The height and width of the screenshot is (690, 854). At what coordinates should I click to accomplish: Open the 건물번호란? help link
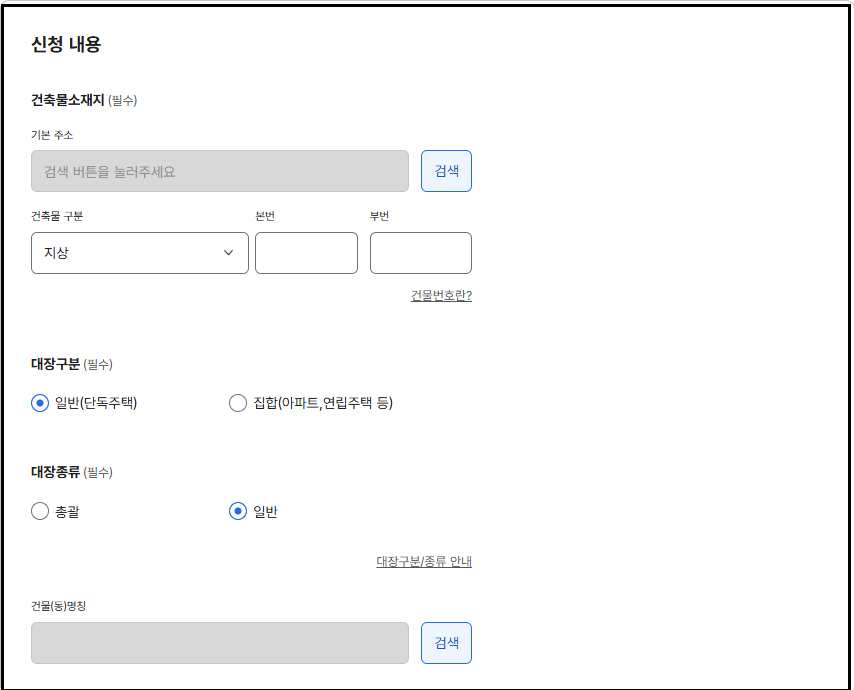pyautogui.click(x=441, y=295)
